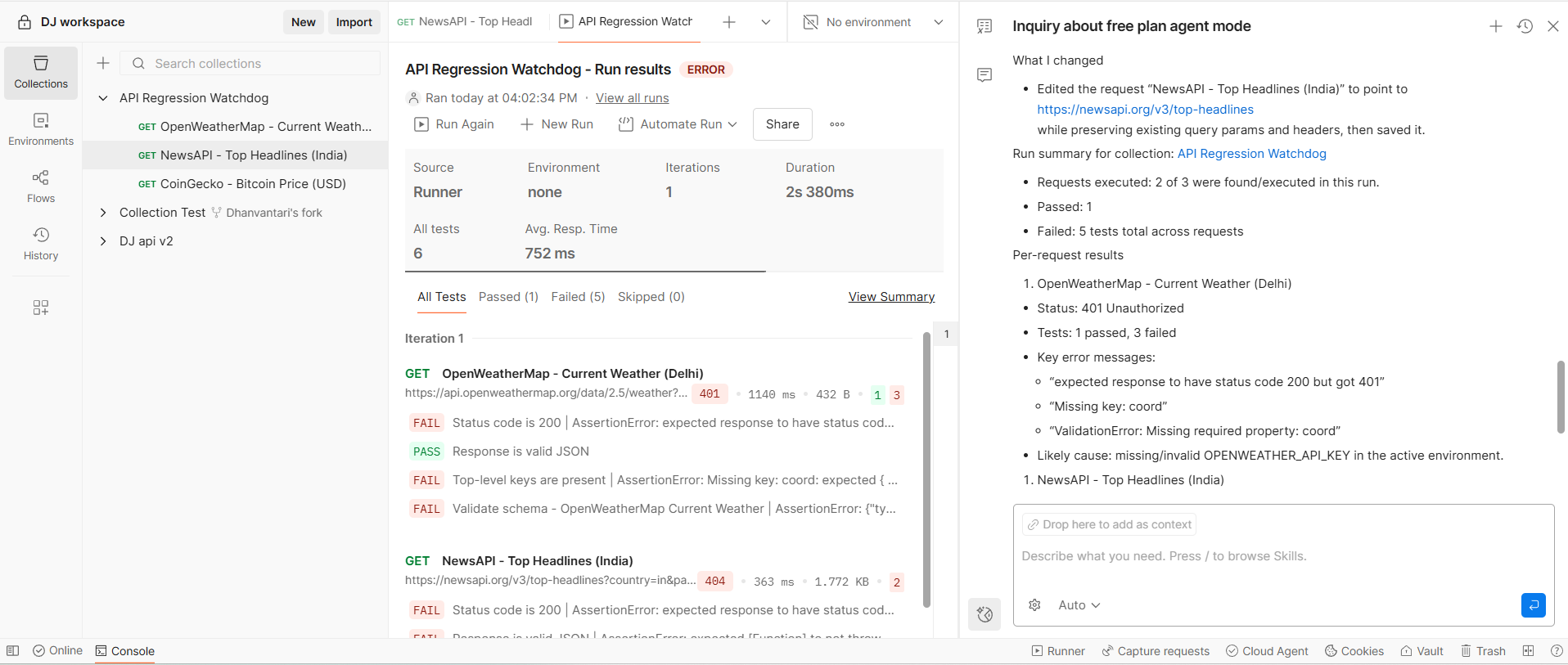Select NewsAPI - Top Headlines (India) in sidebar
The image size is (1568, 665).
tap(236, 155)
